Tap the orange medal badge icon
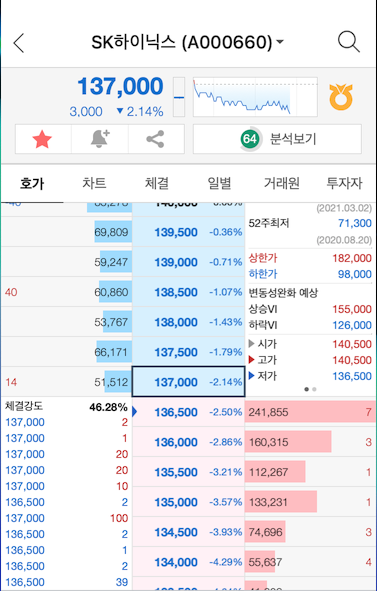The height and width of the screenshot is (591, 377). pyautogui.click(x=341, y=97)
